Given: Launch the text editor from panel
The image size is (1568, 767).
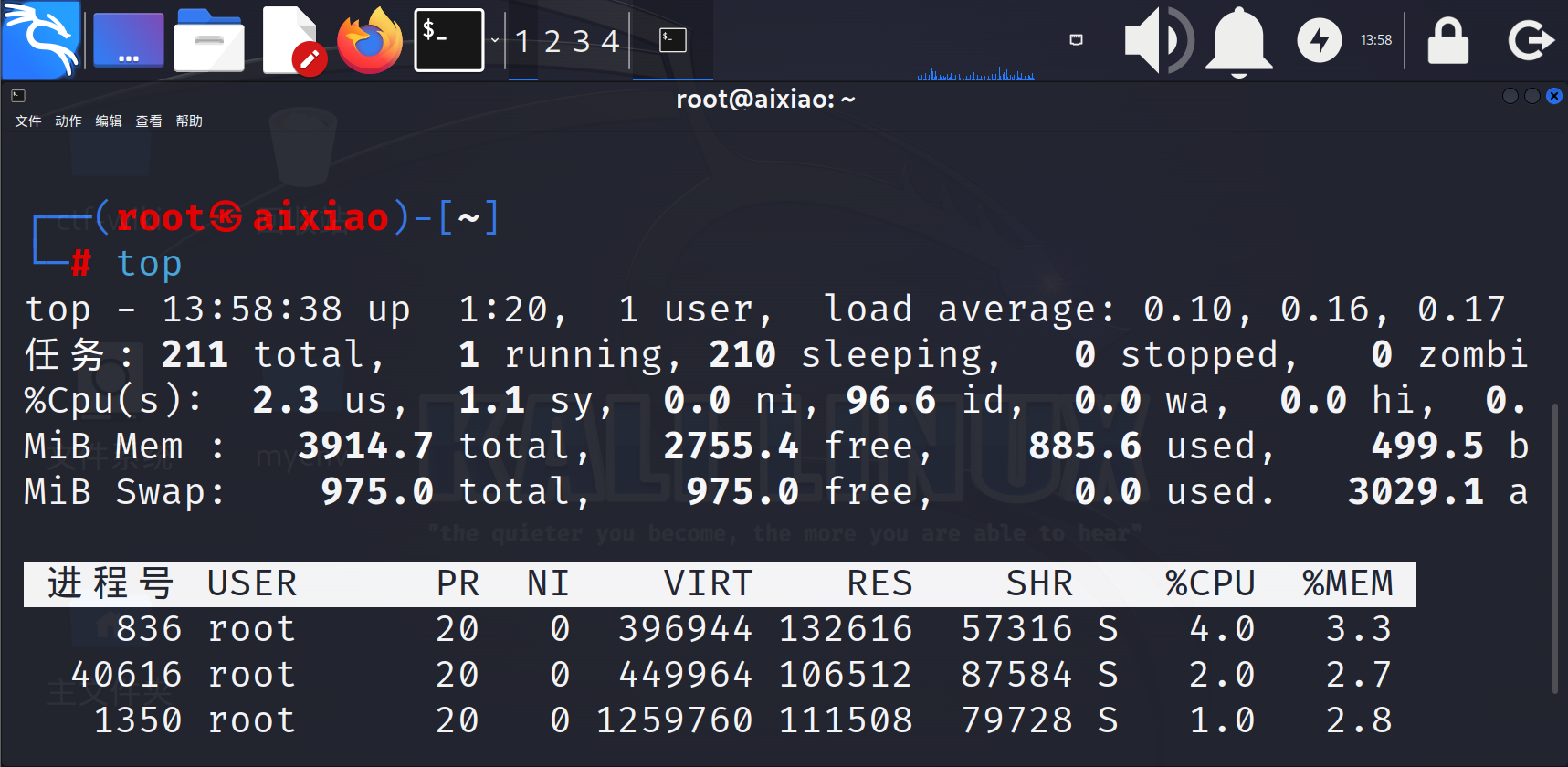Looking at the screenshot, I should (x=293, y=40).
